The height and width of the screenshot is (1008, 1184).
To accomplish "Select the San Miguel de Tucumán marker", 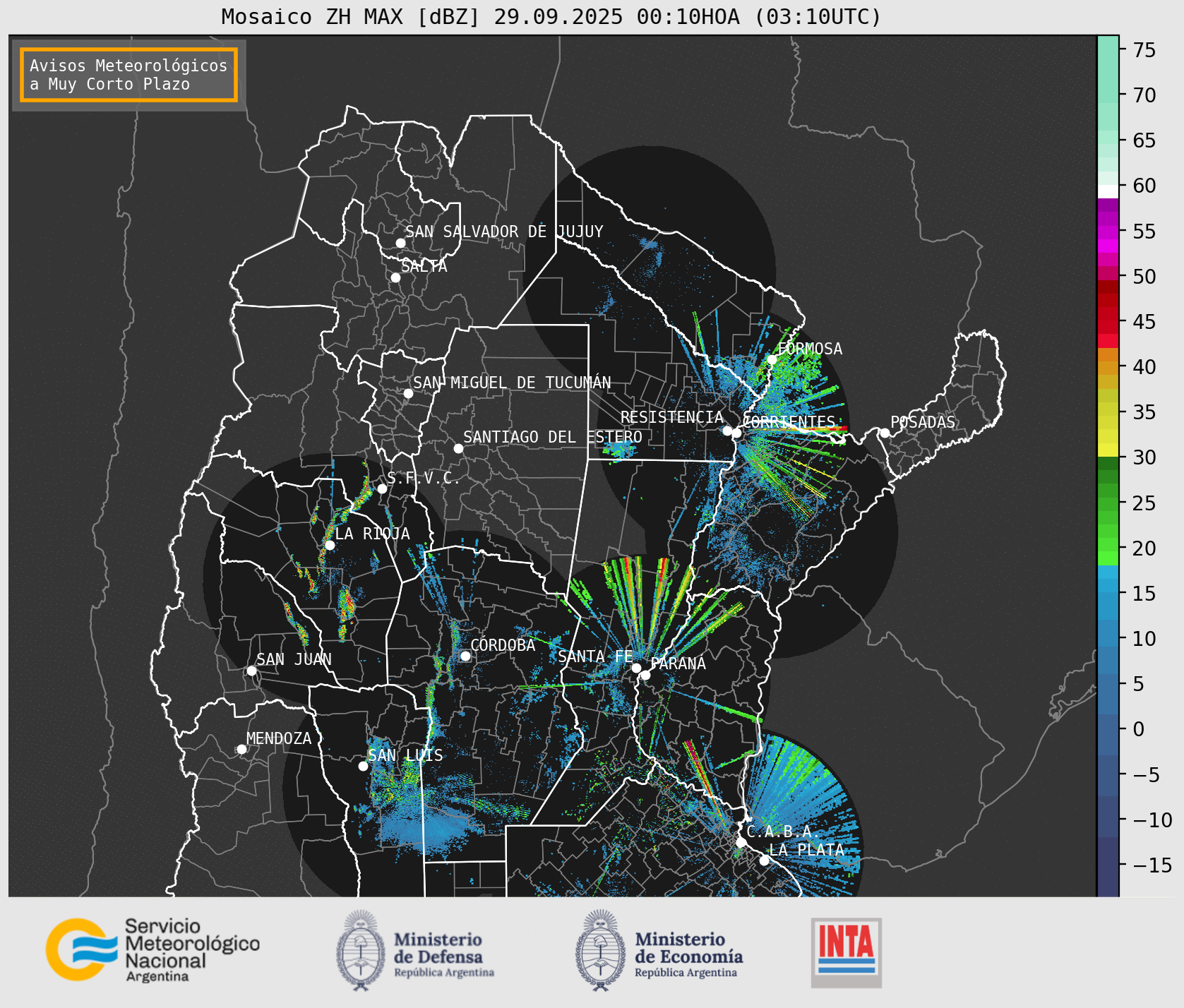I will pos(408,393).
